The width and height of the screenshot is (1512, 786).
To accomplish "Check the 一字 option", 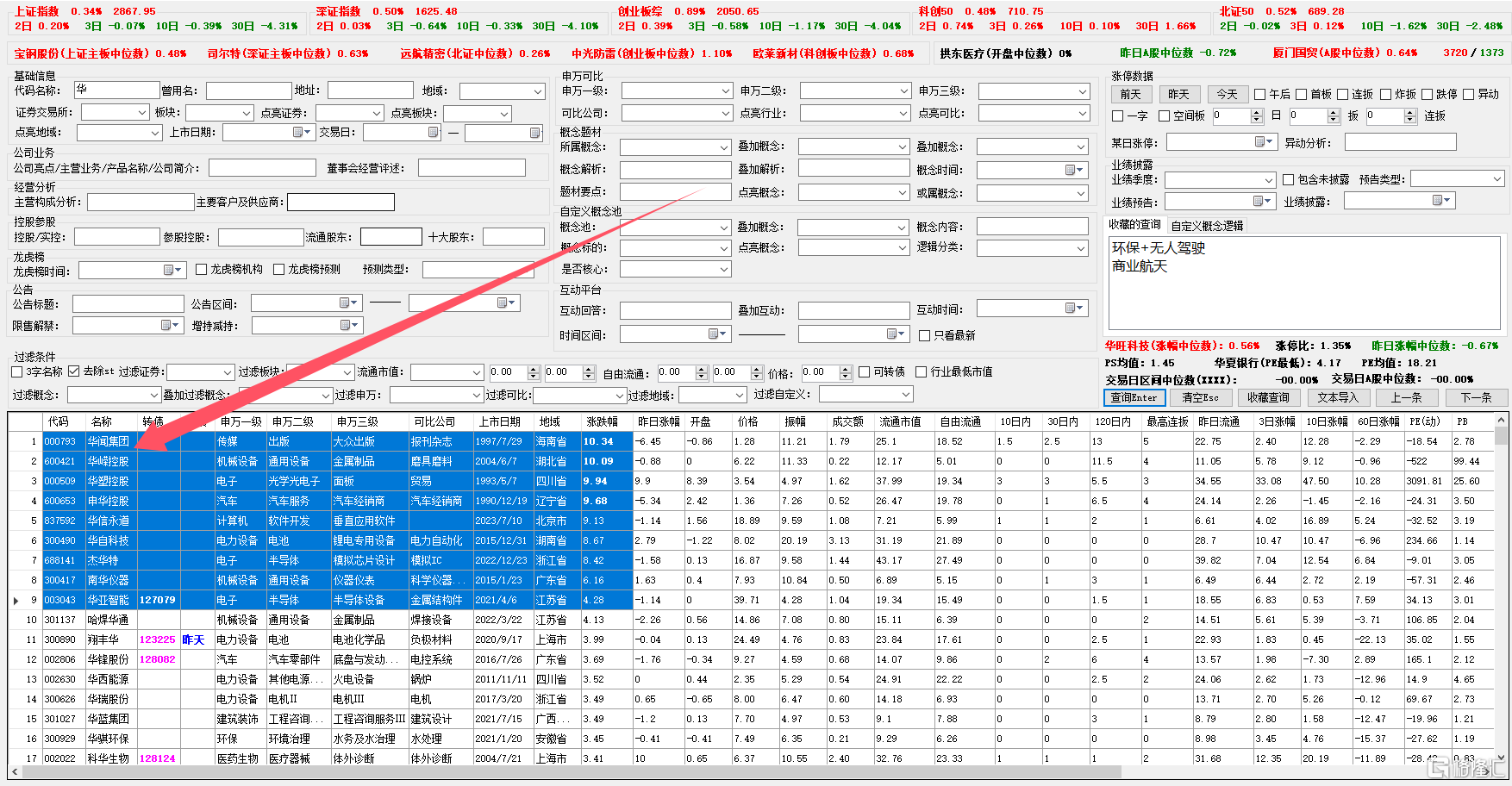I will coord(1118,116).
